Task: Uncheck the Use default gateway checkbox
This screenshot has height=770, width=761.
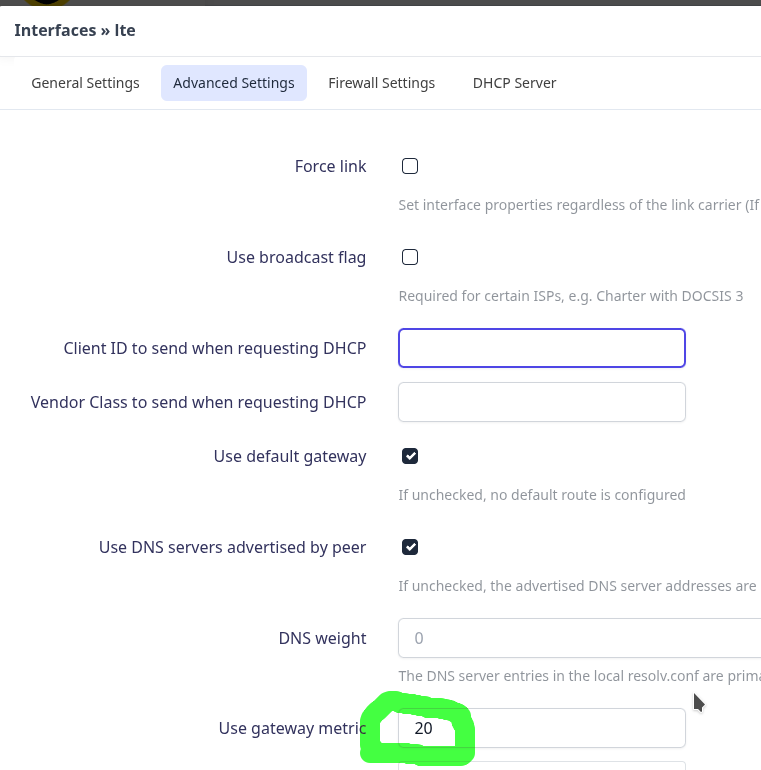Action: (410, 456)
